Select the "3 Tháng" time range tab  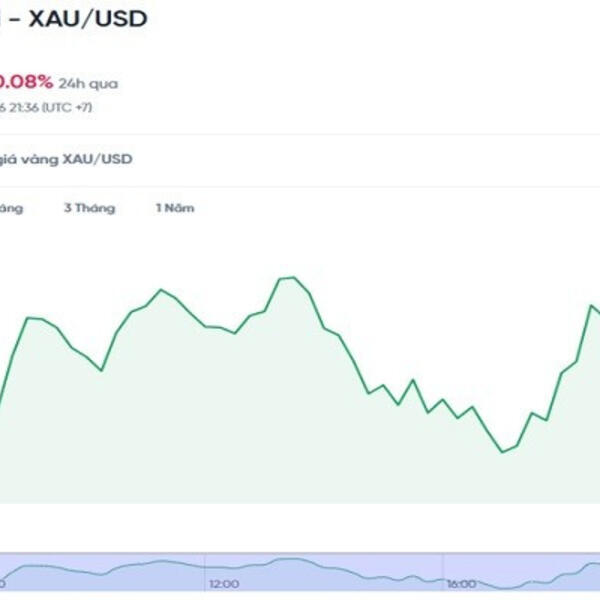[89, 208]
